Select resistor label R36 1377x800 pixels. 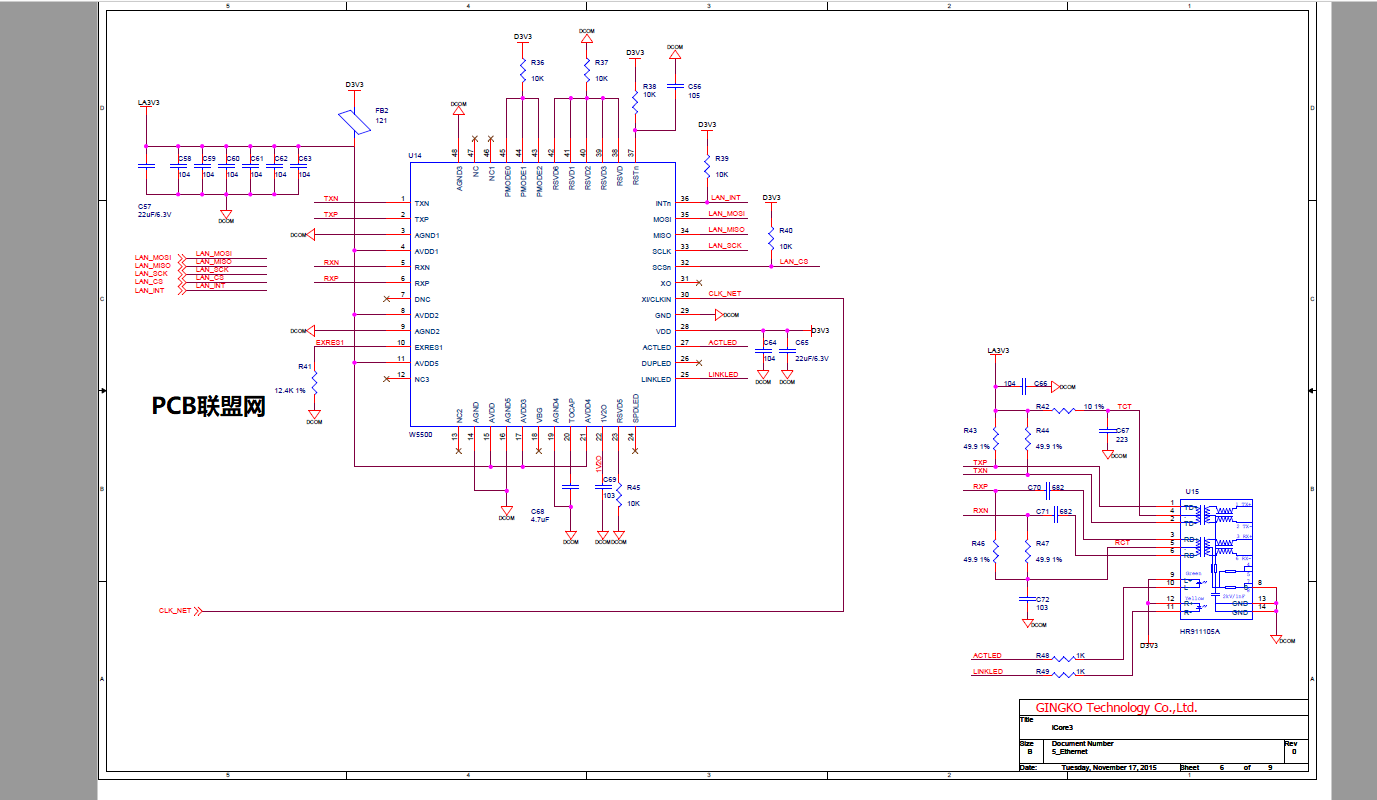tap(538, 62)
